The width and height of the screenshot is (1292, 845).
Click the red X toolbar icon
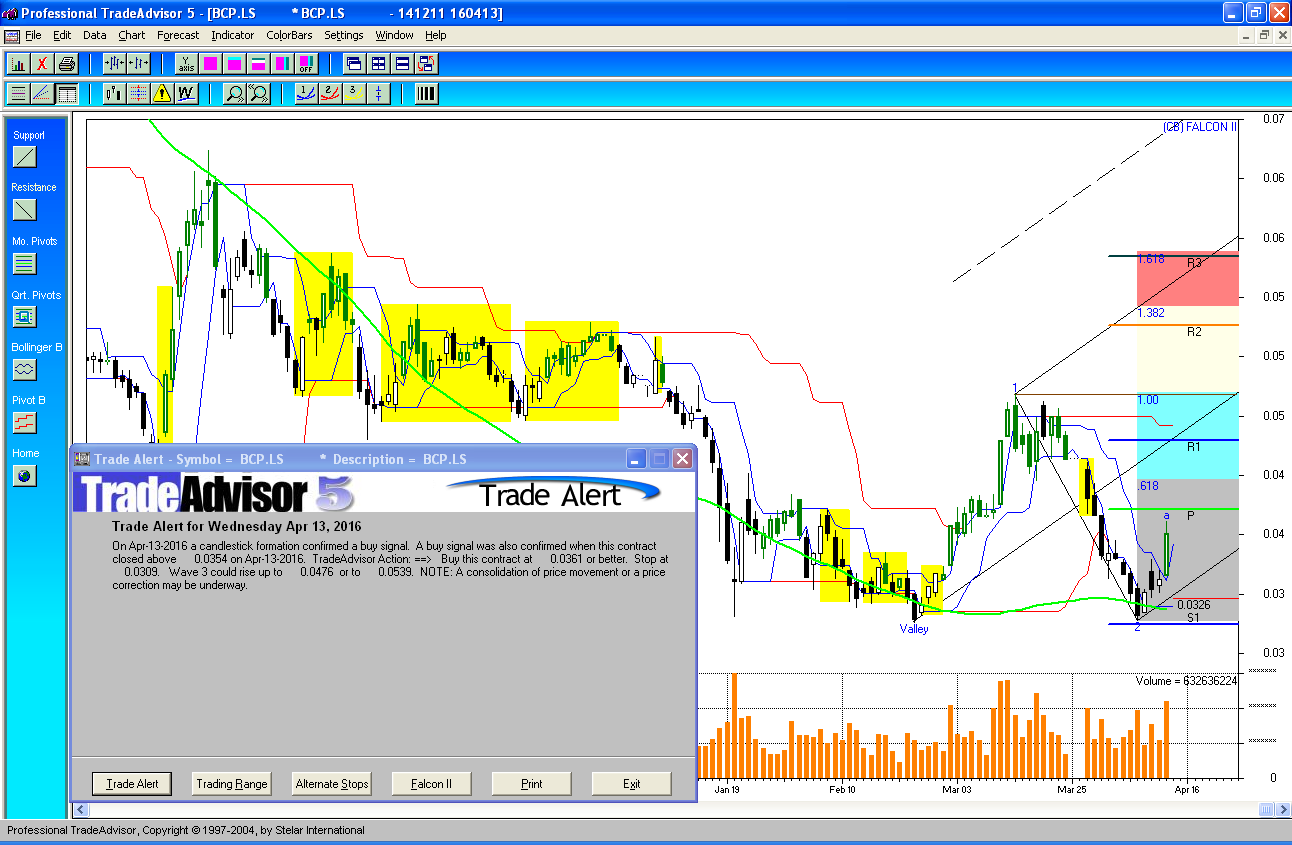42,64
